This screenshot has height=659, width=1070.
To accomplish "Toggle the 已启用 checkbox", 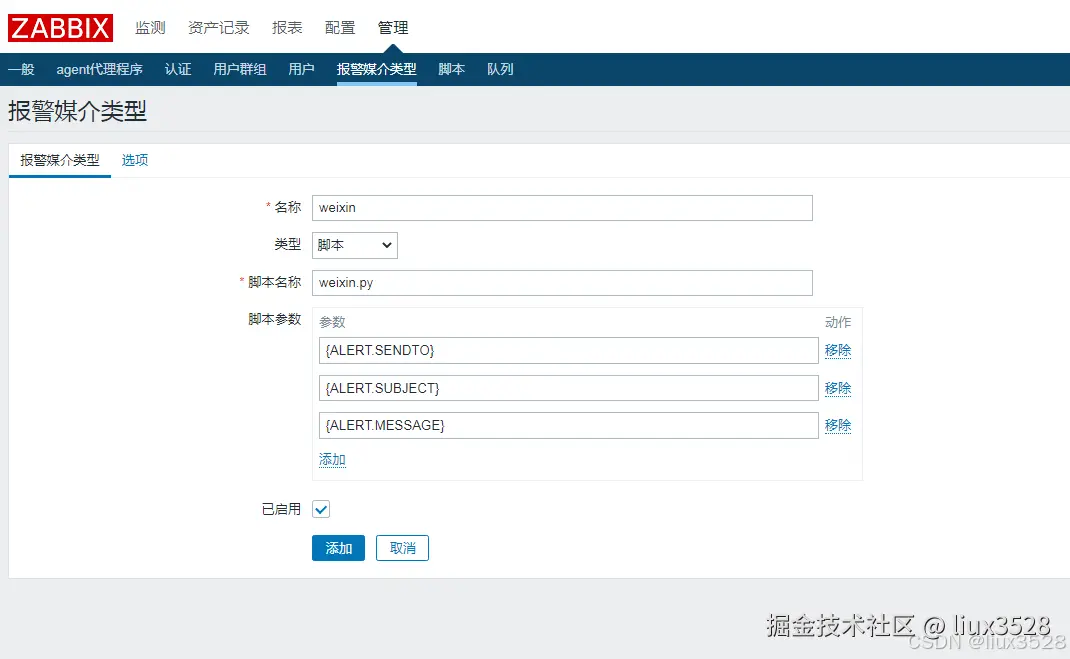I will click(x=321, y=510).
